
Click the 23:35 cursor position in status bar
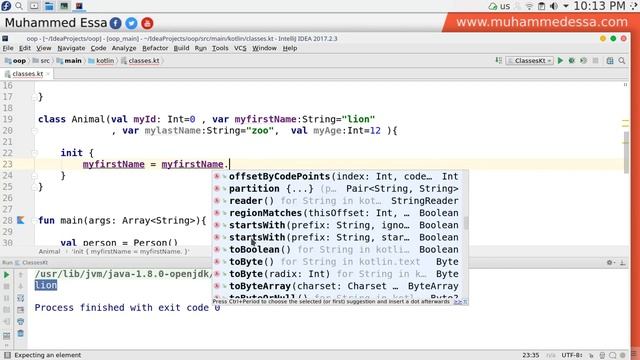531,355
